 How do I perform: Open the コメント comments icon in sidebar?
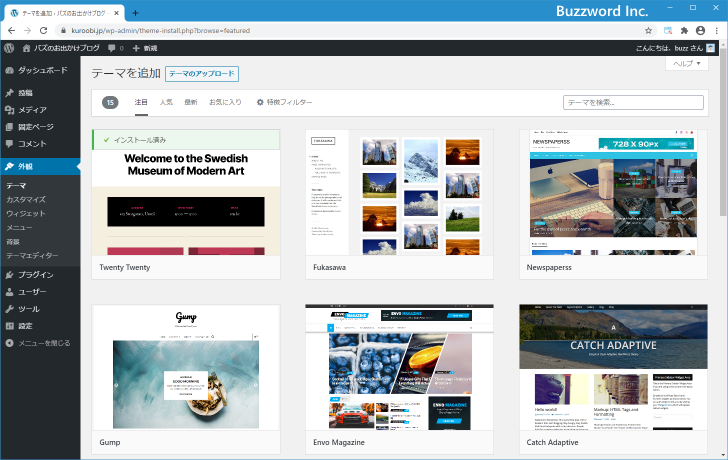9,144
